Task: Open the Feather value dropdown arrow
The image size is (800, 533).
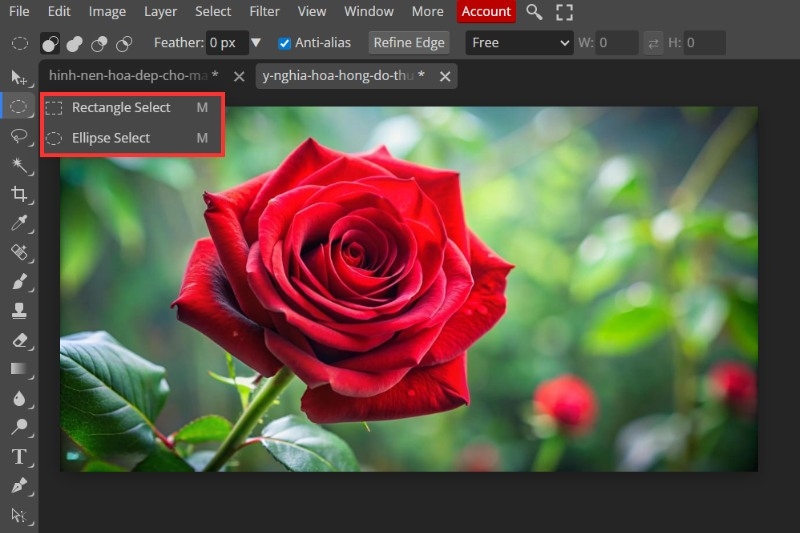Action: click(256, 43)
